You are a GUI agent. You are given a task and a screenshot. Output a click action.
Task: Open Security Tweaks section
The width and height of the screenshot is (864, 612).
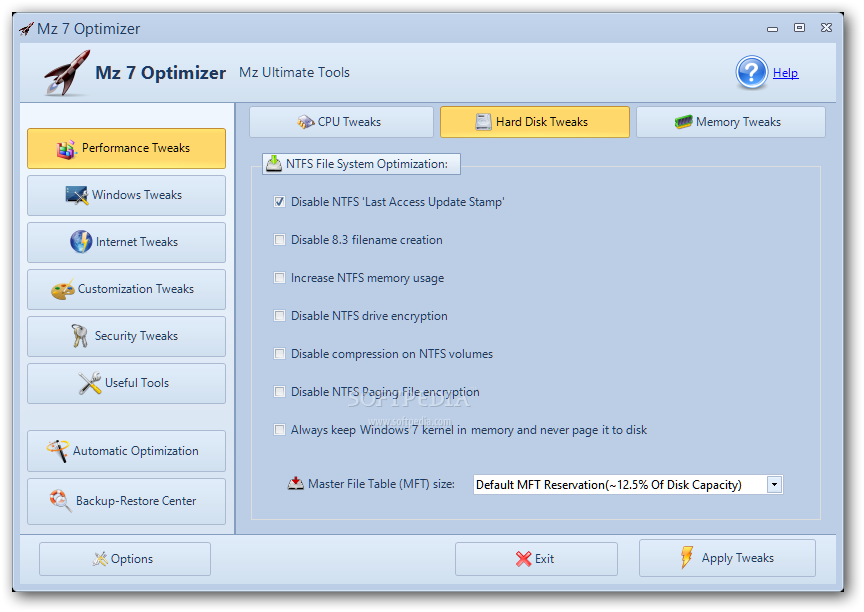126,336
